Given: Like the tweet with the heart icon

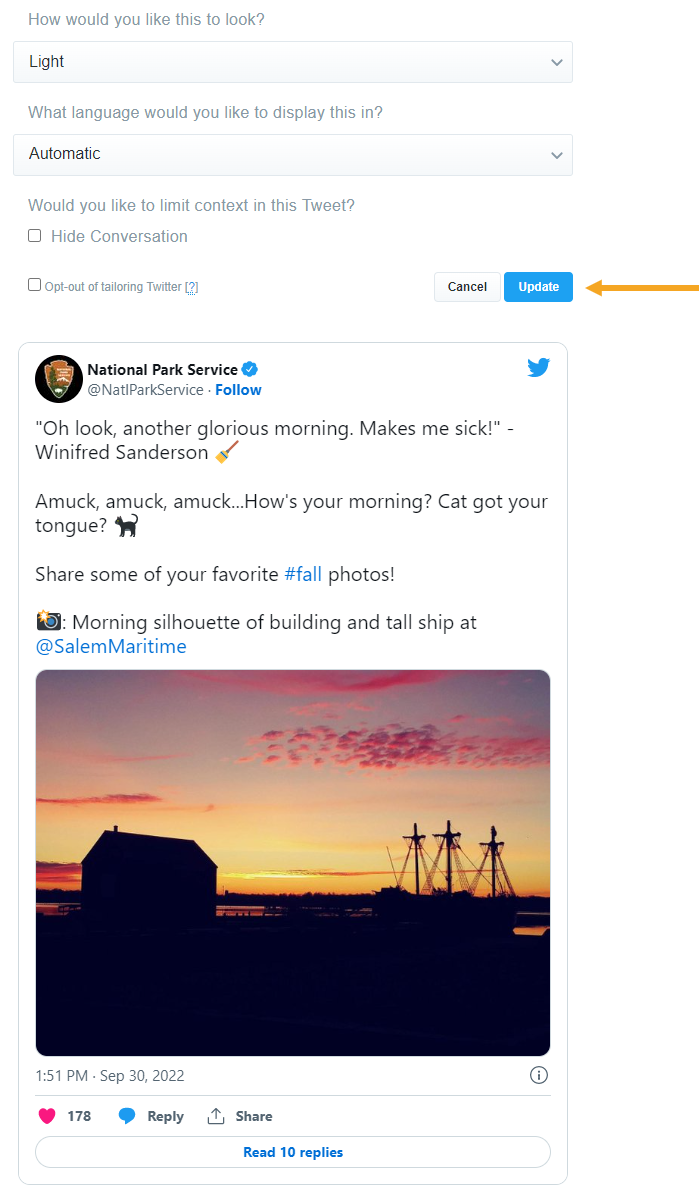Looking at the screenshot, I should (x=46, y=1116).
